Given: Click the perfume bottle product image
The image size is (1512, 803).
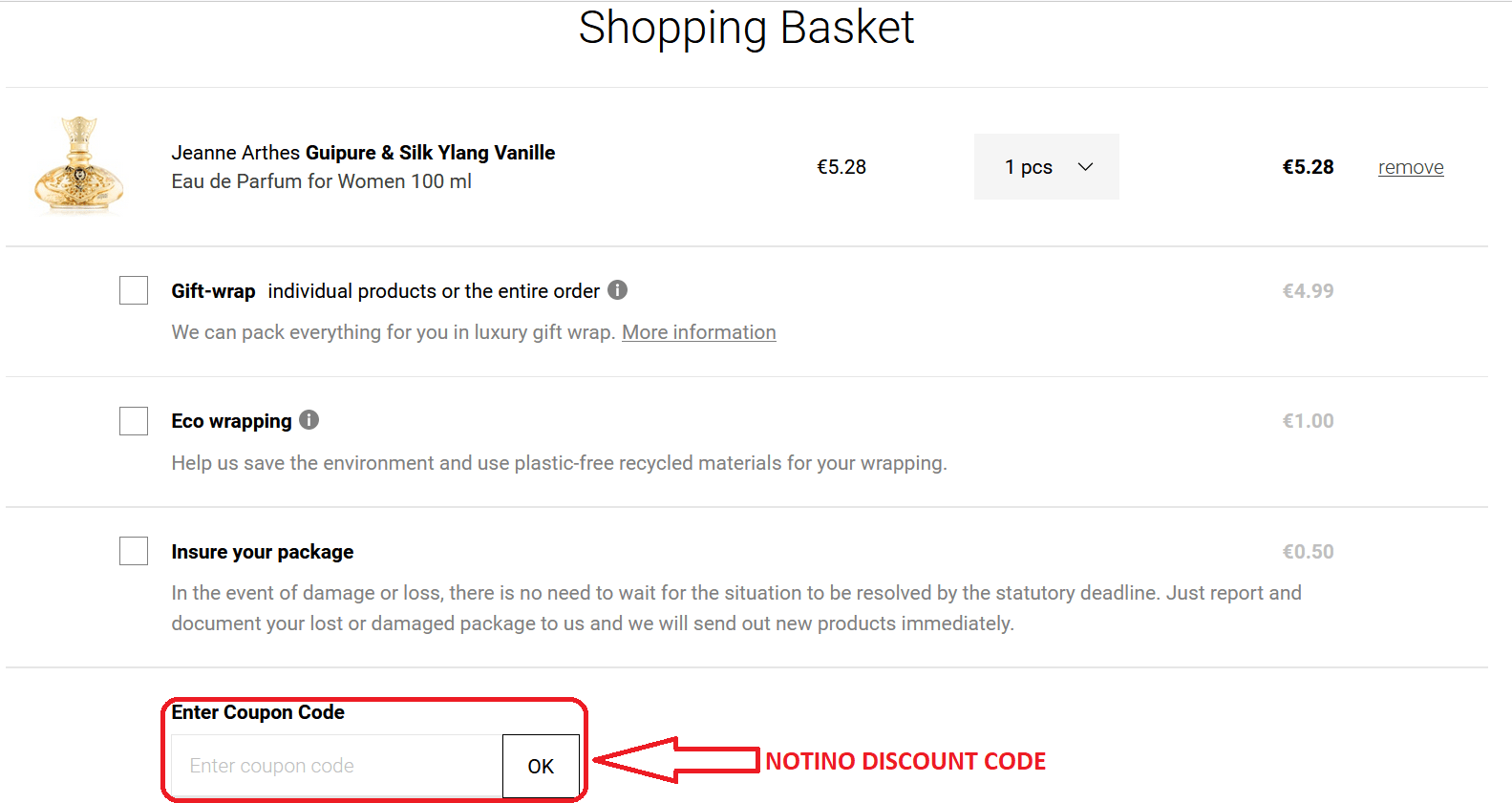Looking at the screenshot, I should pos(80,166).
